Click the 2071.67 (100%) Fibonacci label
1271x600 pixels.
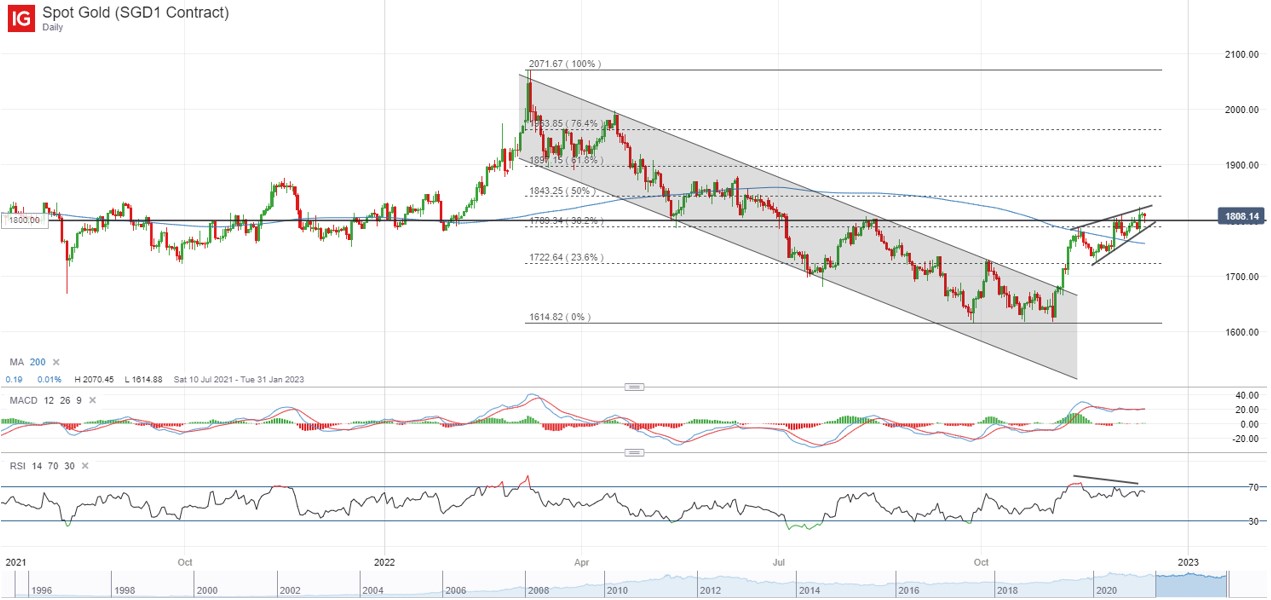565,64
